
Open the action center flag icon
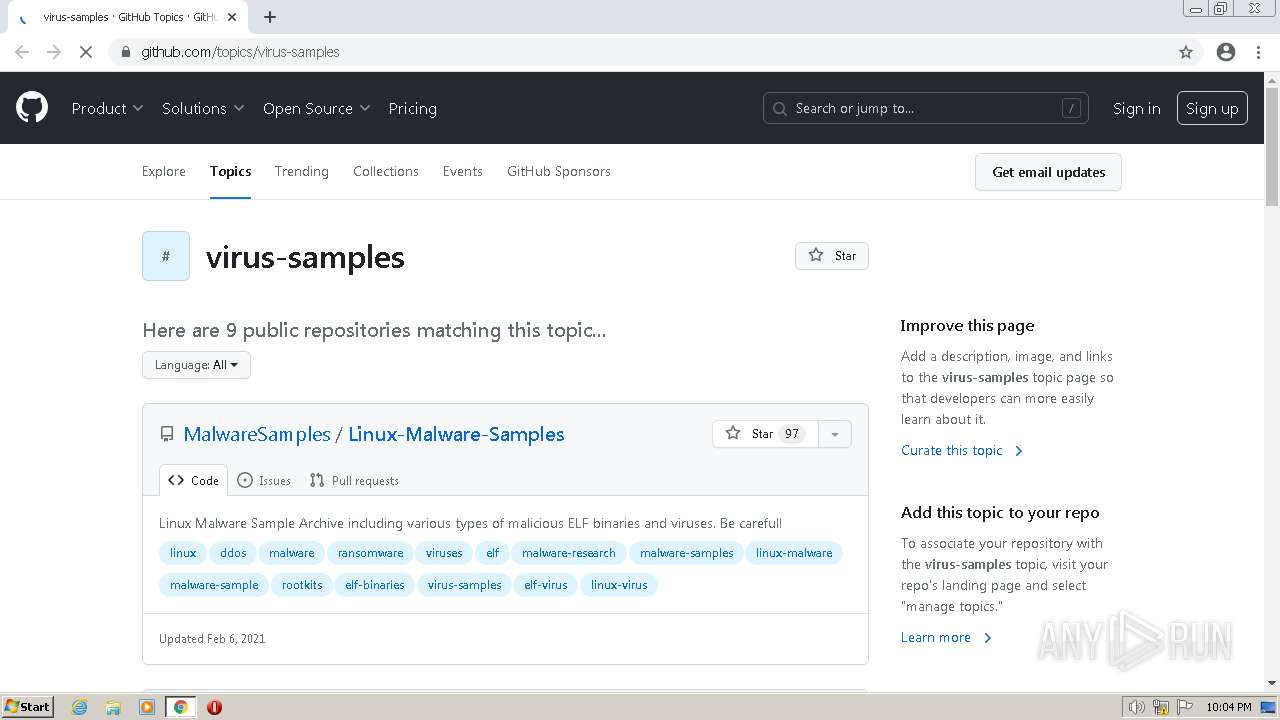click(1184, 707)
